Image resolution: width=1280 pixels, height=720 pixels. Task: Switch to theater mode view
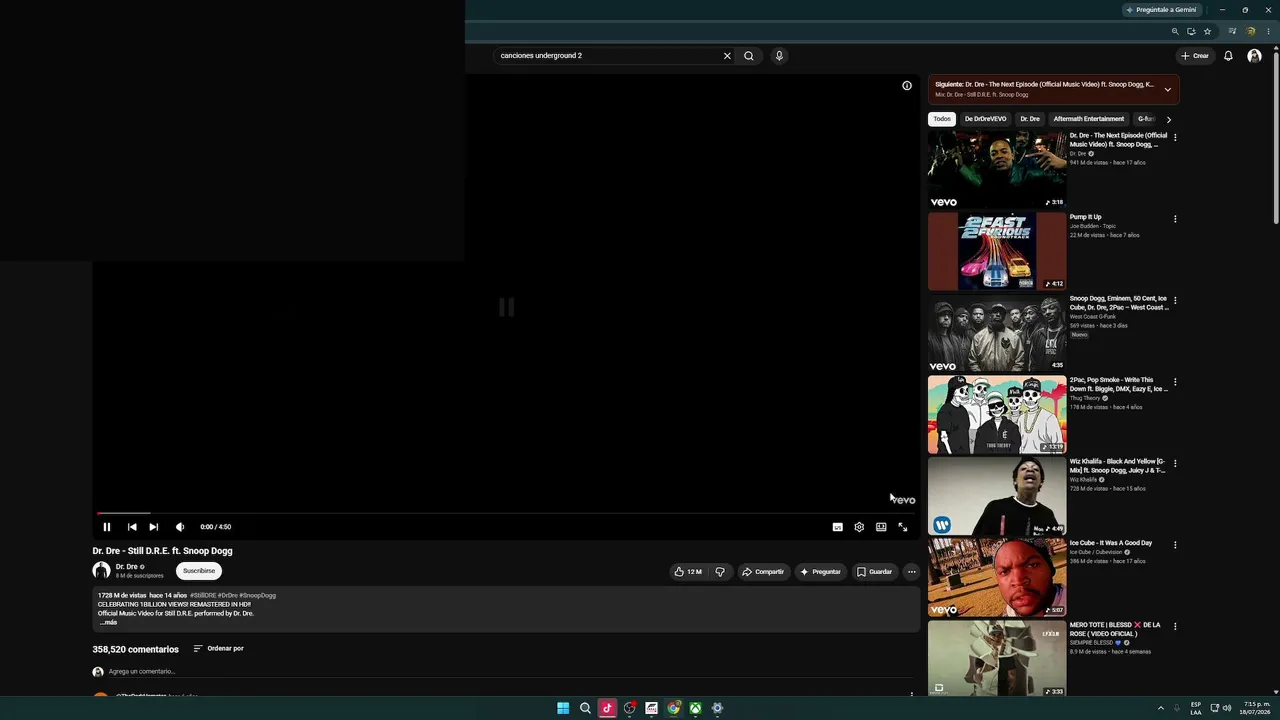(881, 527)
